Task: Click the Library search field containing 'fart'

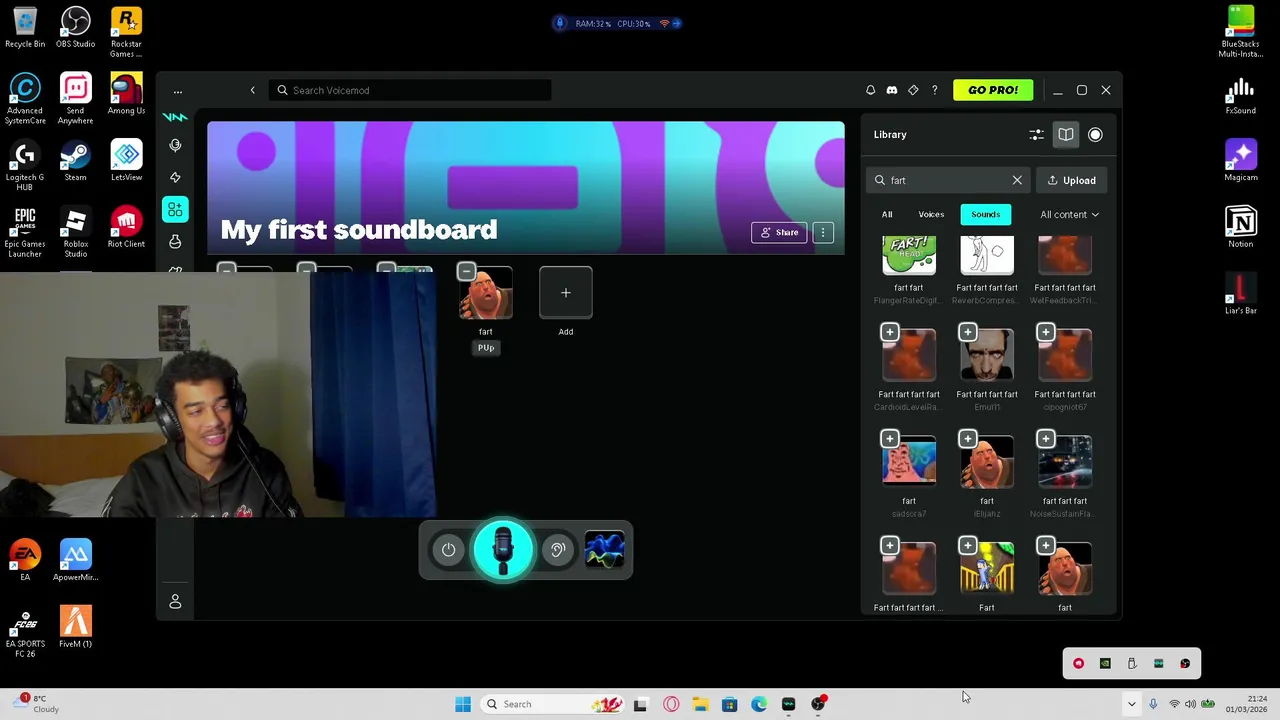Action: [946, 180]
